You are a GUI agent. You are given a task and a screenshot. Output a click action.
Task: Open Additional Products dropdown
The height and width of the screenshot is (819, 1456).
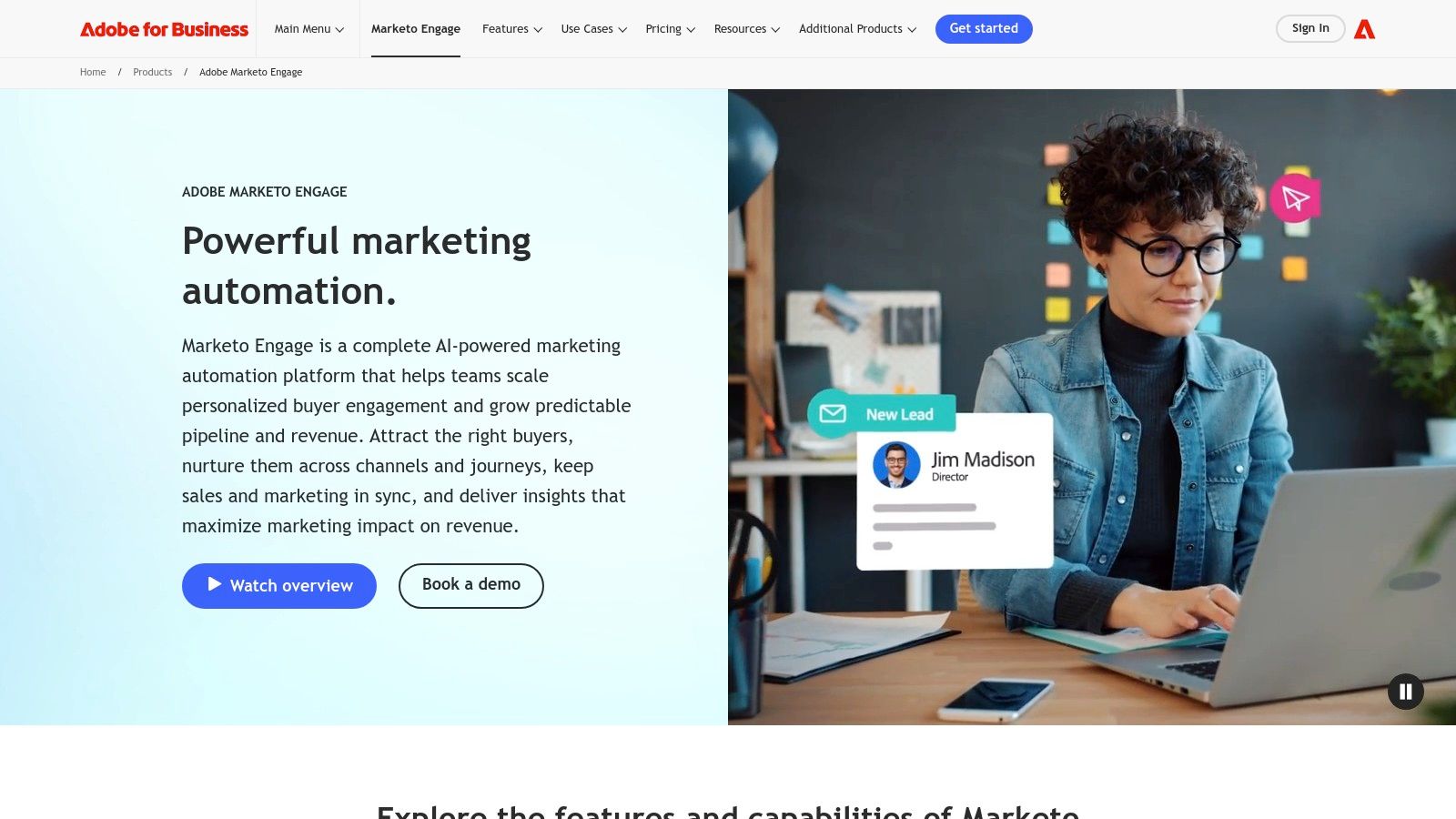pyautogui.click(x=858, y=29)
